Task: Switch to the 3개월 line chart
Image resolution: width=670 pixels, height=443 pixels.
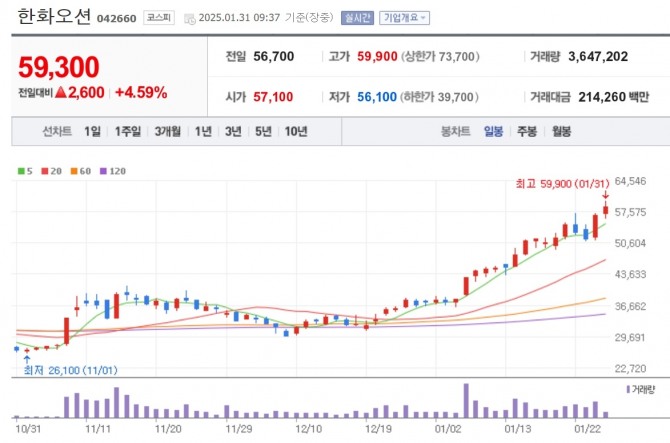Action: click(168, 132)
